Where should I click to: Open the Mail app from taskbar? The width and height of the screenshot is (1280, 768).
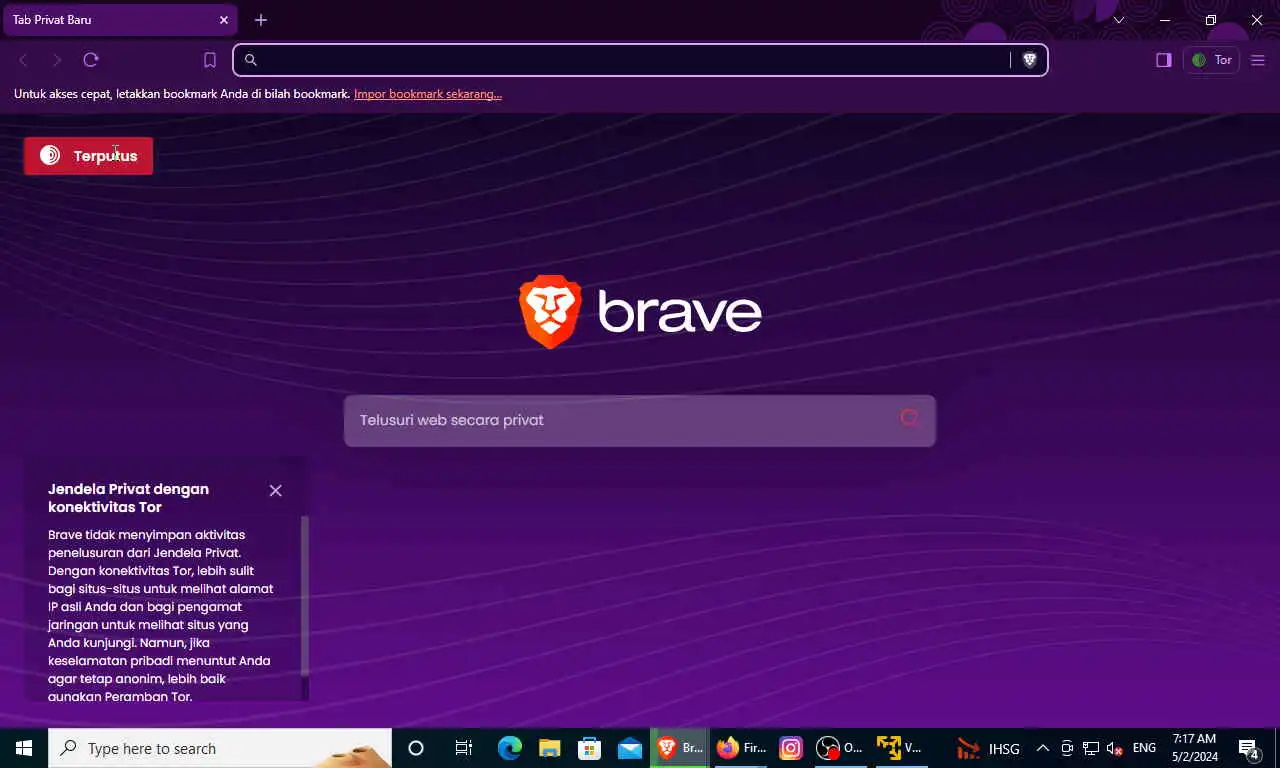tap(630, 748)
